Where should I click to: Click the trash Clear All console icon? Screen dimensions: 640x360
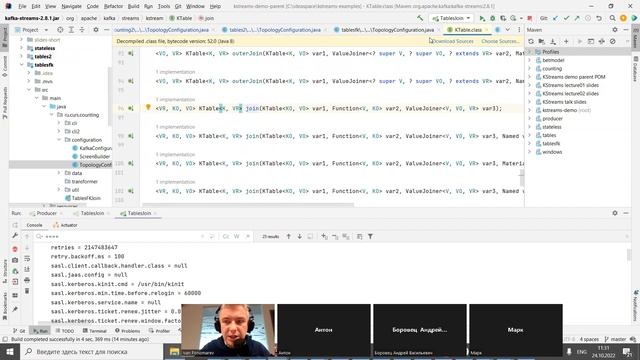(27, 291)
